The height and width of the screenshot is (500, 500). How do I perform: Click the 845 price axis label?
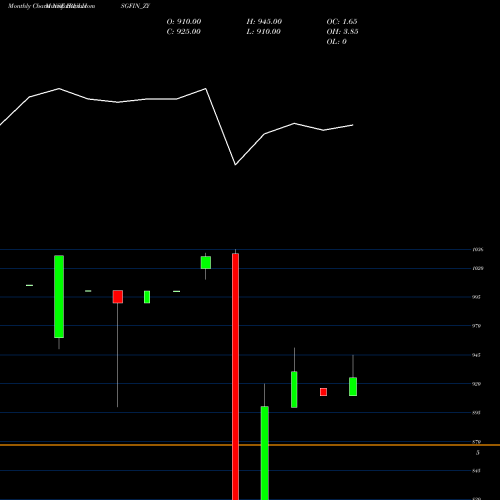pos(476,471)
